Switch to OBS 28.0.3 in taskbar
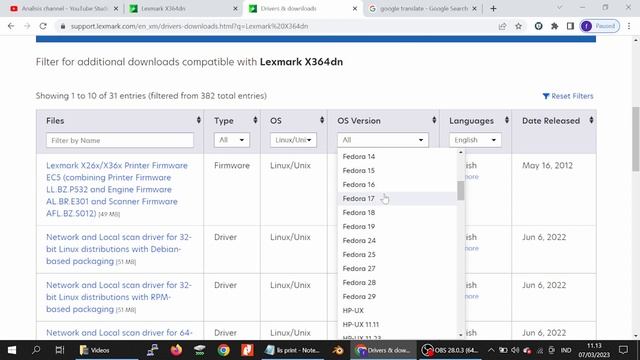This screenshot has height=360, width=640. coord(450,350)
